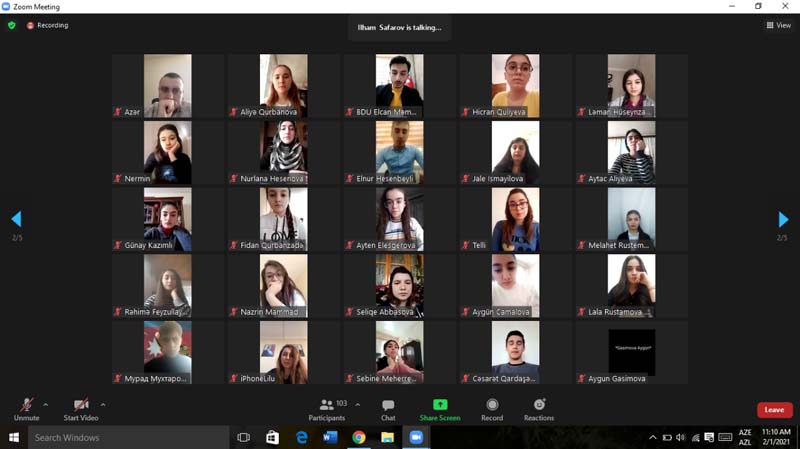Select Azer's video tile
This screenshot has height=449, width=800.
pos(167,86)
